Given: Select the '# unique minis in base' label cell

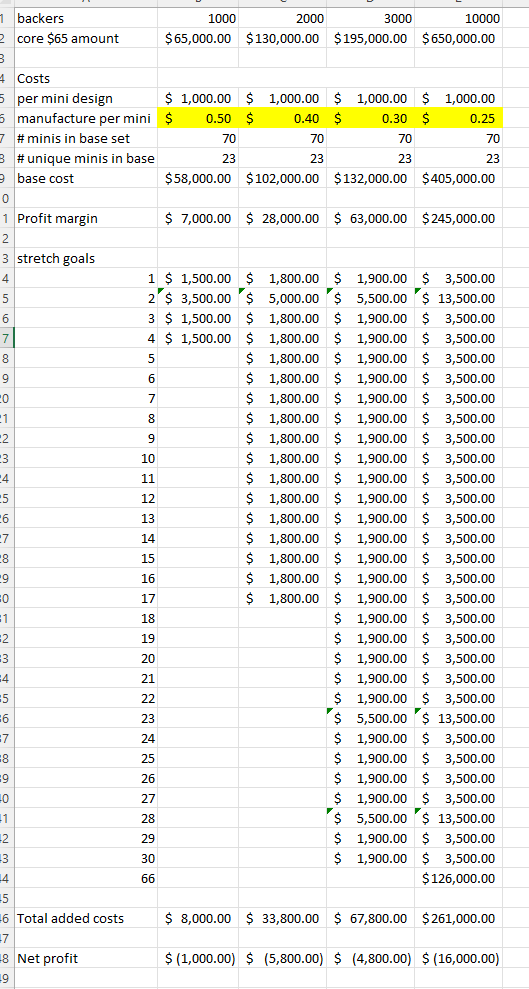Looking at the screenshot, I should point(86,158).
